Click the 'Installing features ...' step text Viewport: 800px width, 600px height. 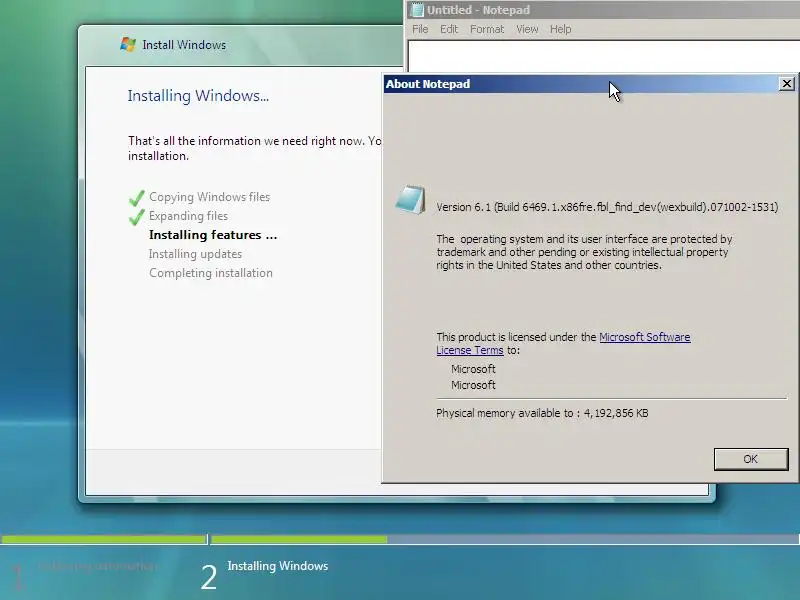(x=213, y=235)
